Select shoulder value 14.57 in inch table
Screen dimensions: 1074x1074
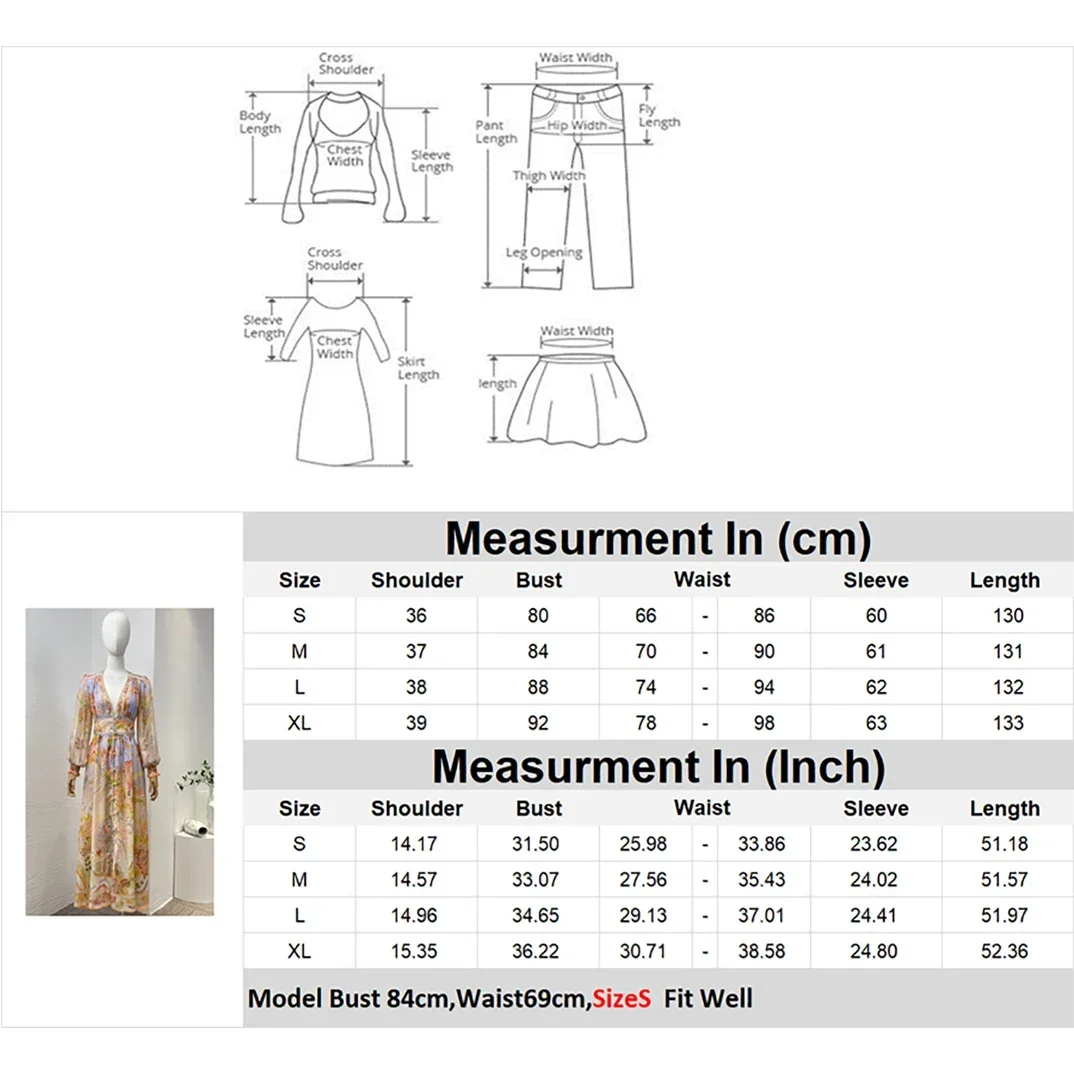[414, 879]
